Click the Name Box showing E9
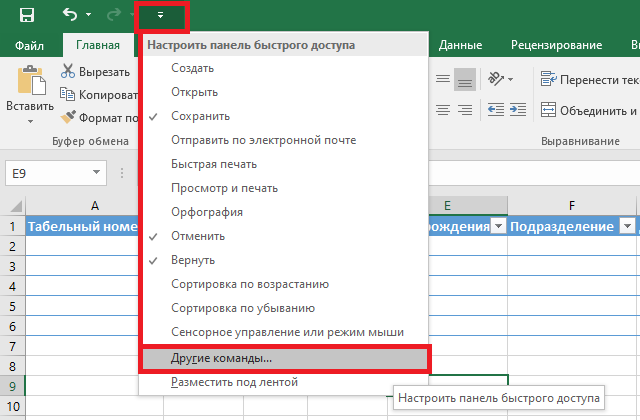This screenshot has width=640, height=420. pos(47,173)
